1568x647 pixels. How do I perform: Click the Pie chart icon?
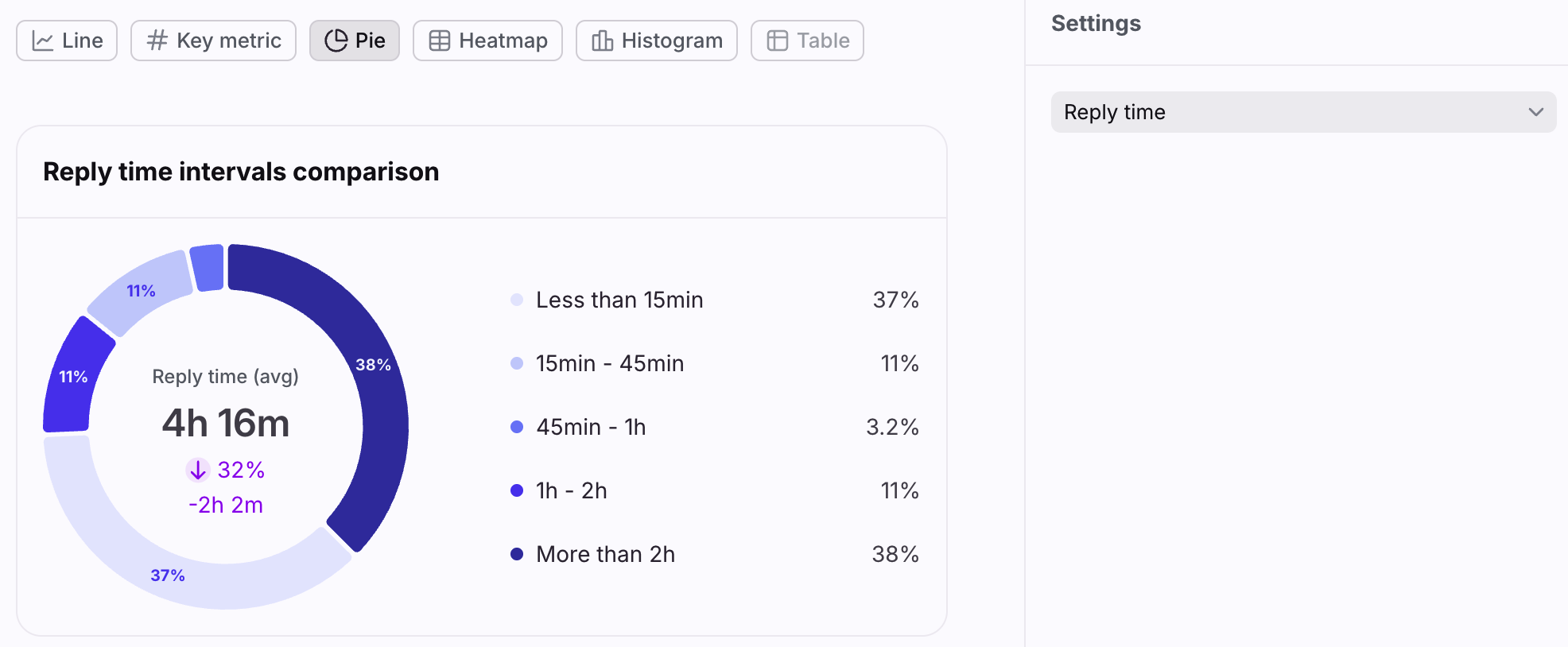[x=336, y=41]
